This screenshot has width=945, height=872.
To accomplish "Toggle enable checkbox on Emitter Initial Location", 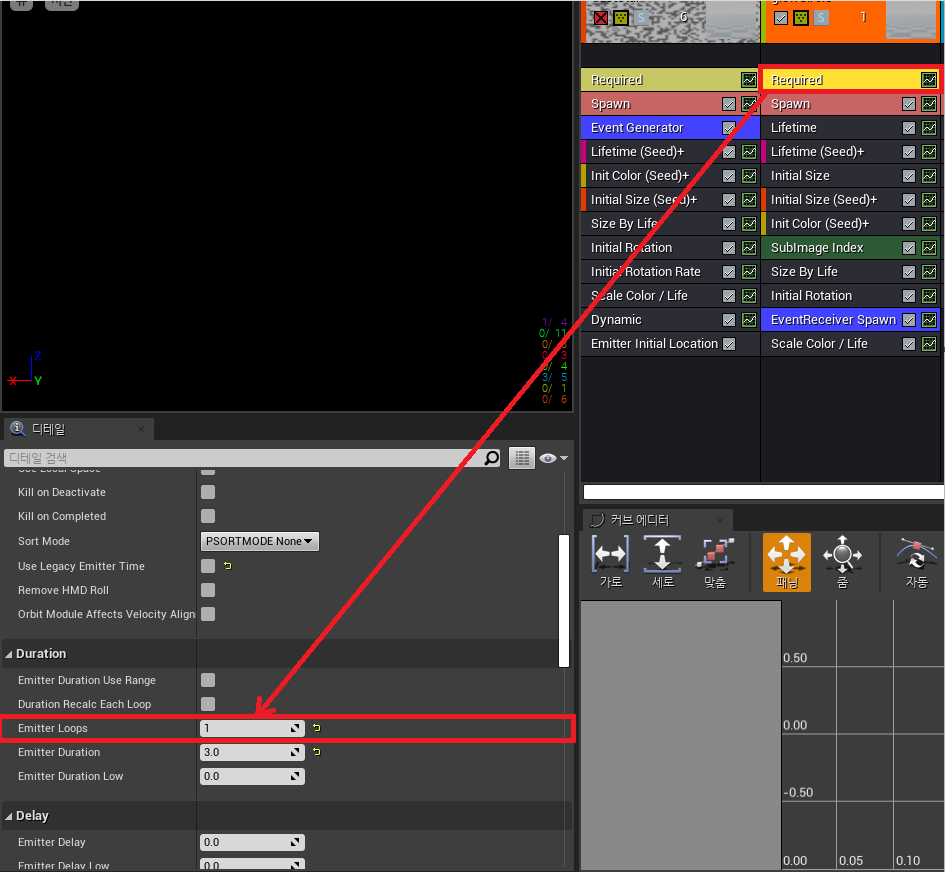I will tap(729, 344).
